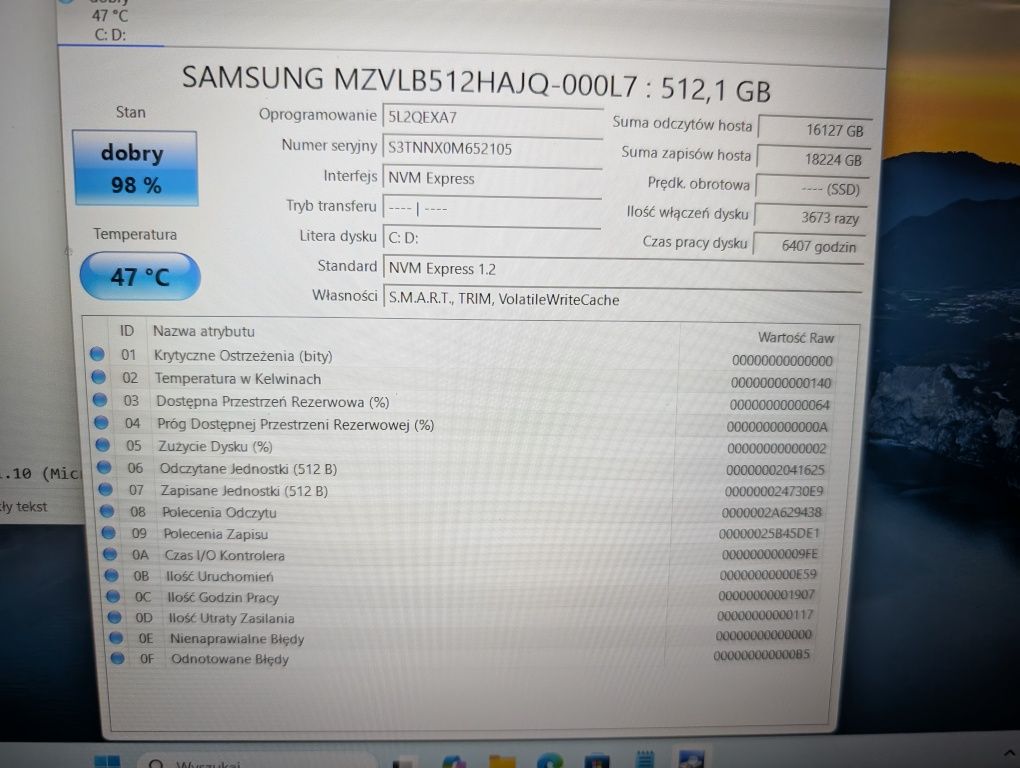Click the Tryb transferu field

coord(492,208)
